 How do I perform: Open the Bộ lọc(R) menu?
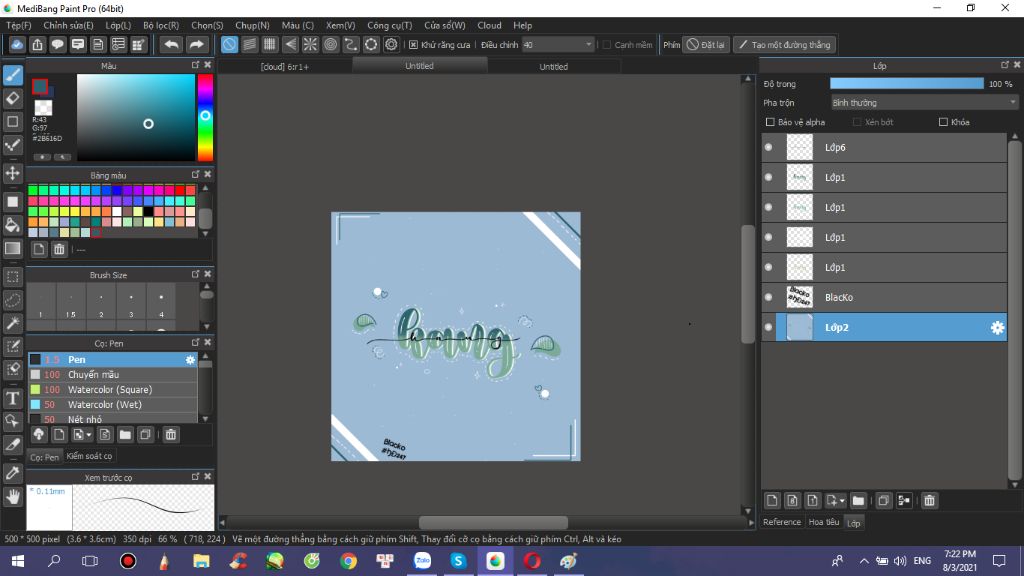161,25
